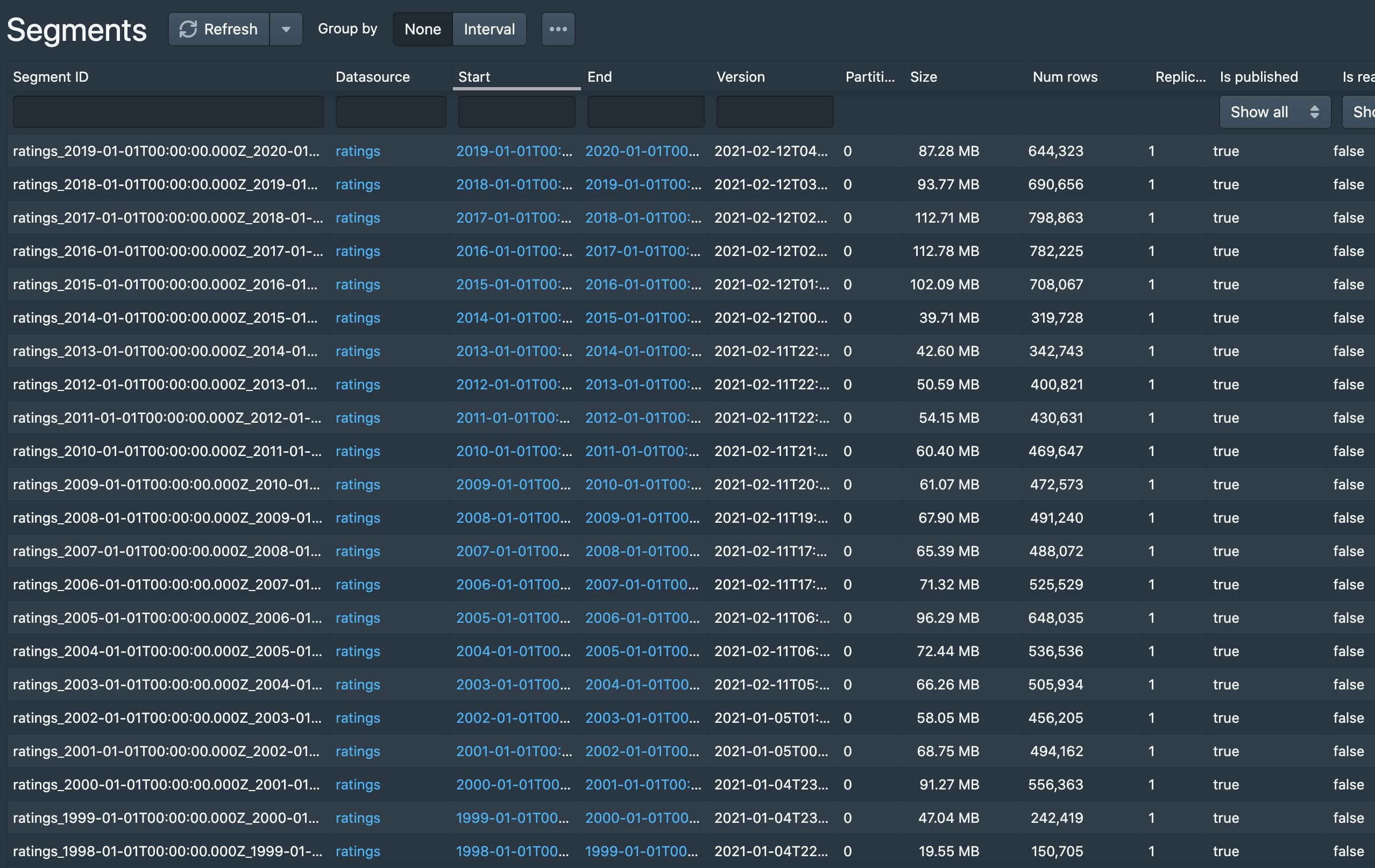Sort by the End column header
1375x868 pixels.
pos(600,77)
